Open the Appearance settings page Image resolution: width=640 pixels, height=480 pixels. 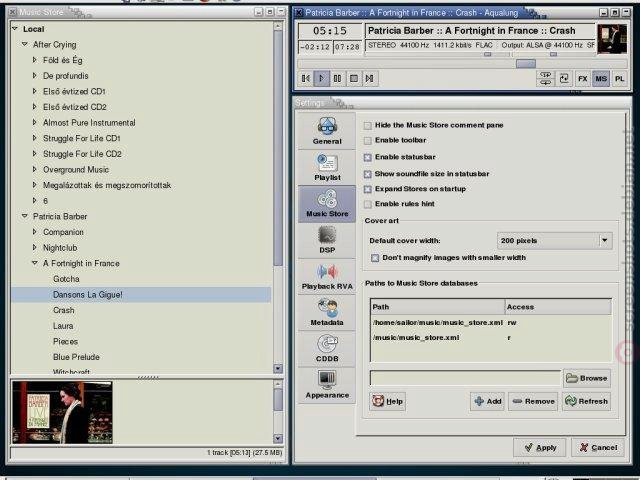click(327, 385)
